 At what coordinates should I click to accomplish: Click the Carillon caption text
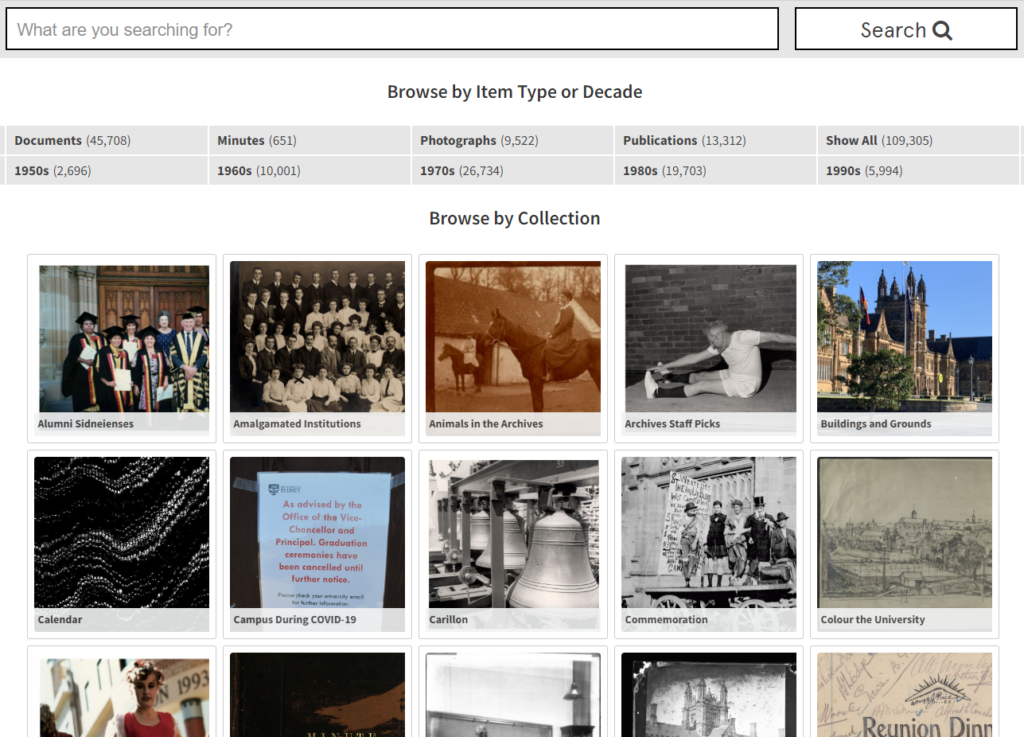[448, 619]
